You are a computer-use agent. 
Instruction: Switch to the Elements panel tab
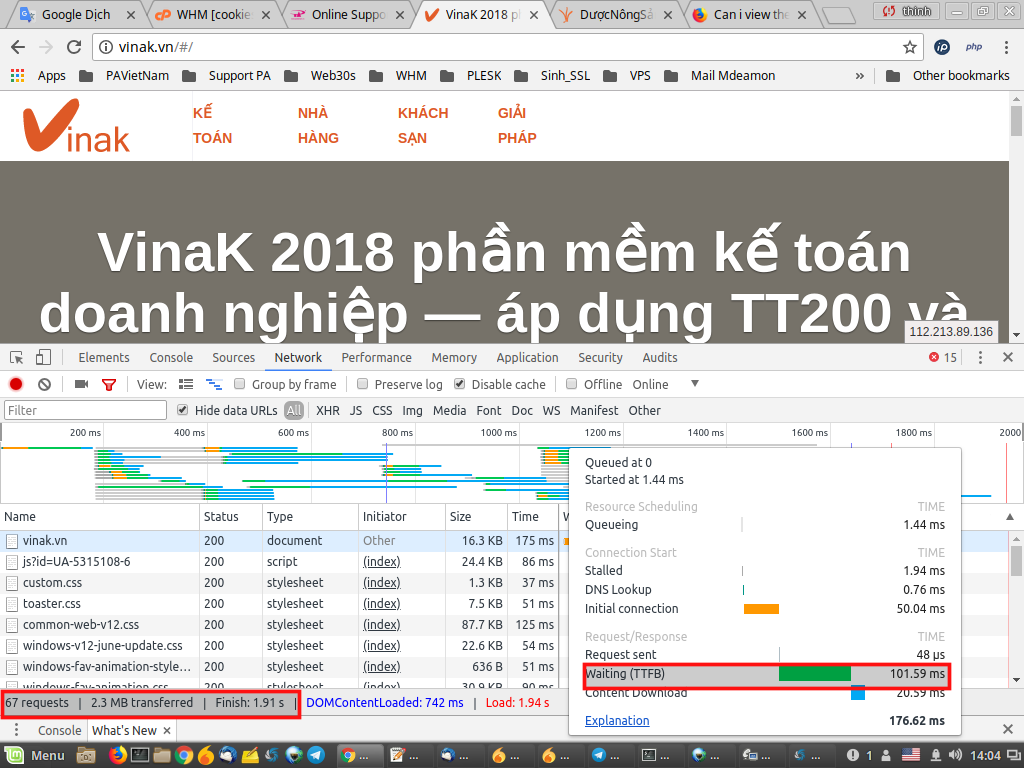[x=104, y=357]
